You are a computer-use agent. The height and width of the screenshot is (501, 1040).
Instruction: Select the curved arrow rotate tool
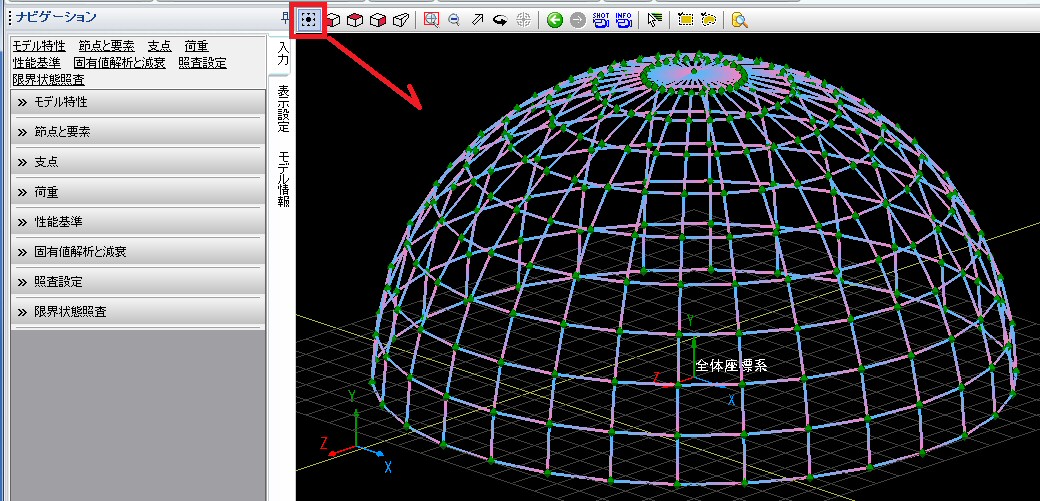pos(501,21)
